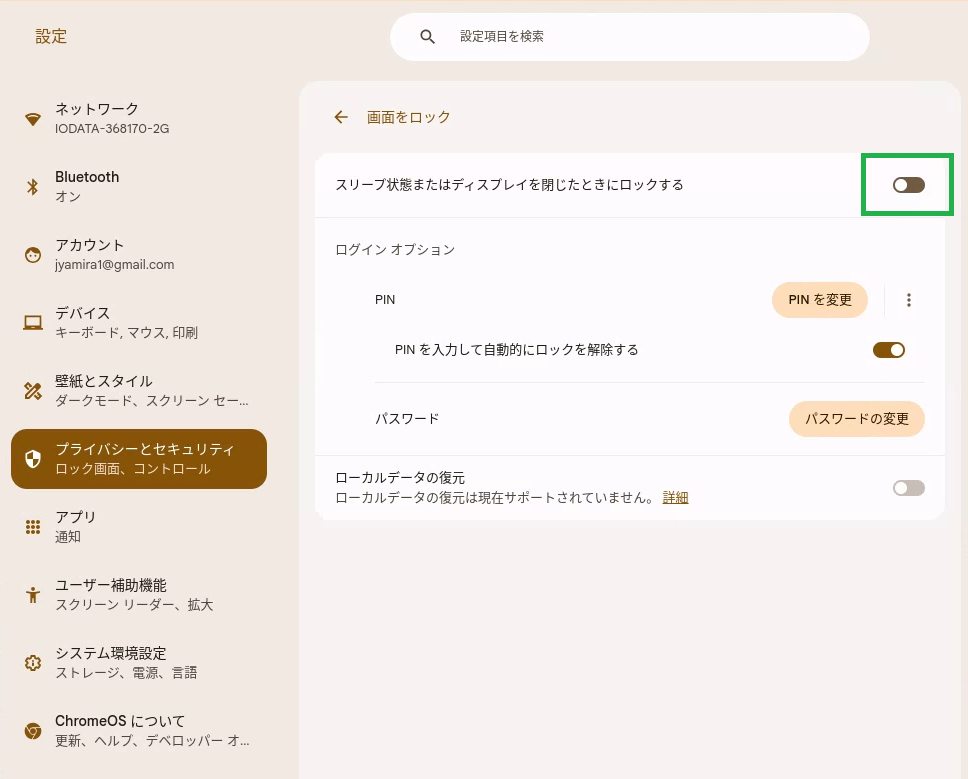Click the laptop device icon
968x779 pixels.
point(33,322)
